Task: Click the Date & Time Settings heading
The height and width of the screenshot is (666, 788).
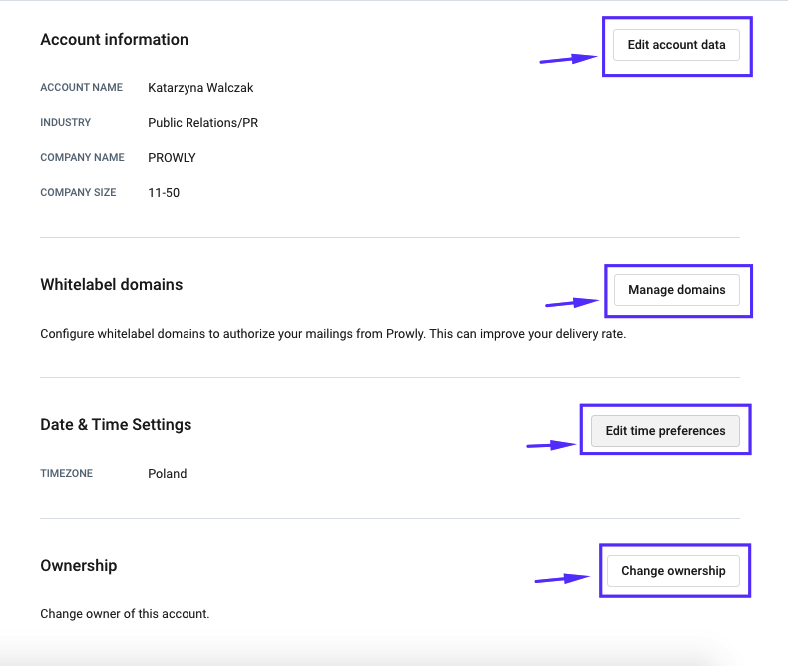Action: (116, 425)
